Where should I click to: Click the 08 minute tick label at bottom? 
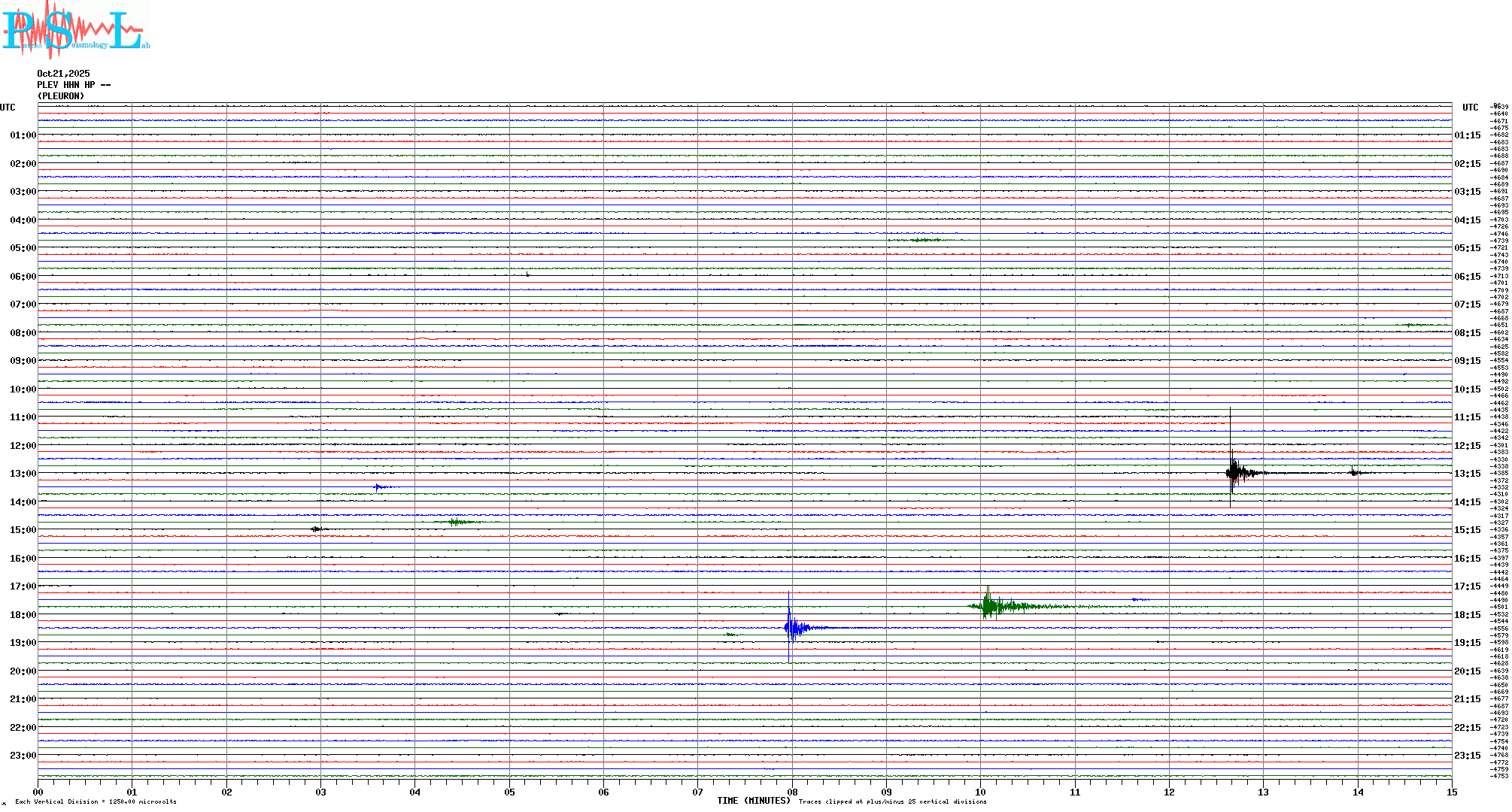pyautogui.click(x=792, y=792)
